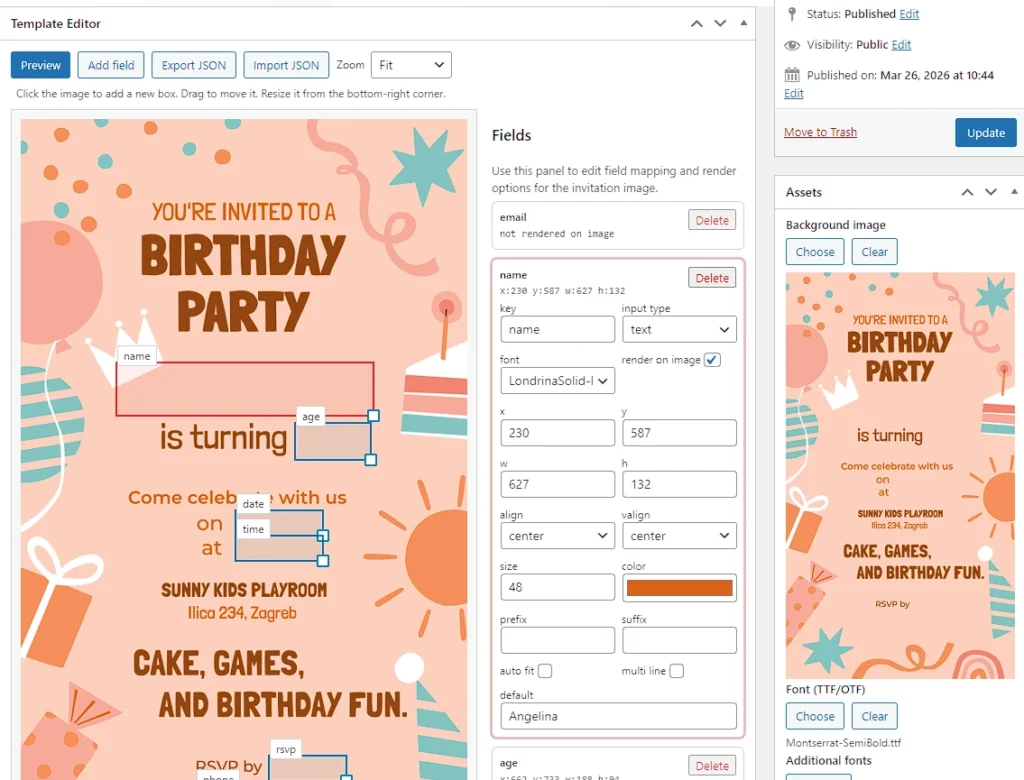The image size is (1024, 780).
Task: Open the valign dropdown set to center
Action: [x=679, y=536]
